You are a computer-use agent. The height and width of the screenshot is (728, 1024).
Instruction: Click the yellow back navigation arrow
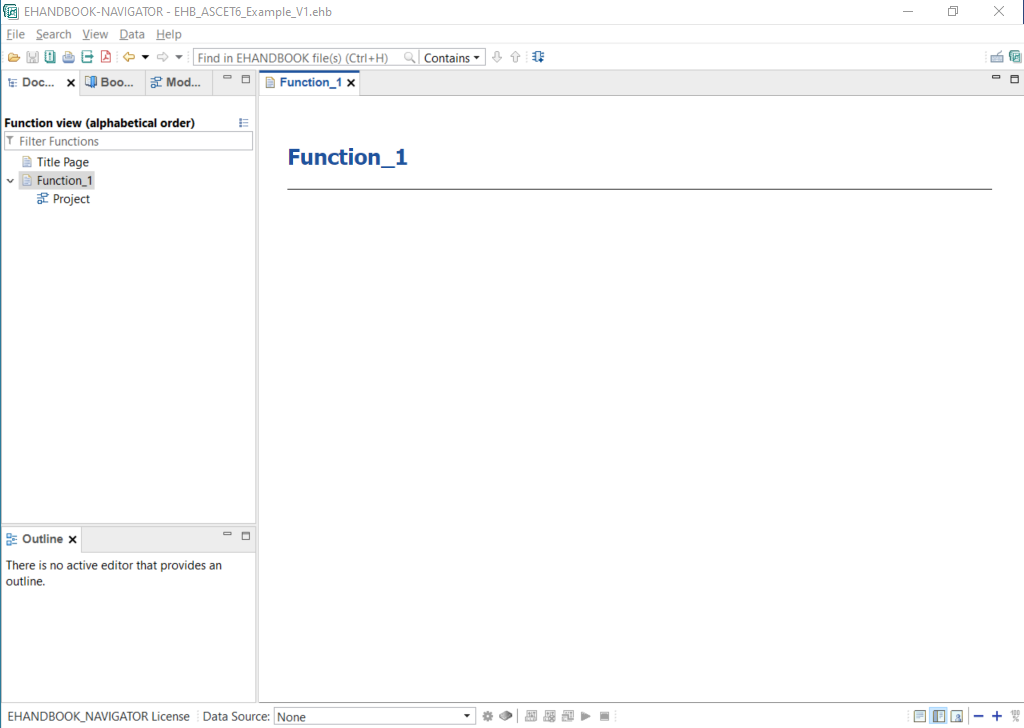(128, 58)
